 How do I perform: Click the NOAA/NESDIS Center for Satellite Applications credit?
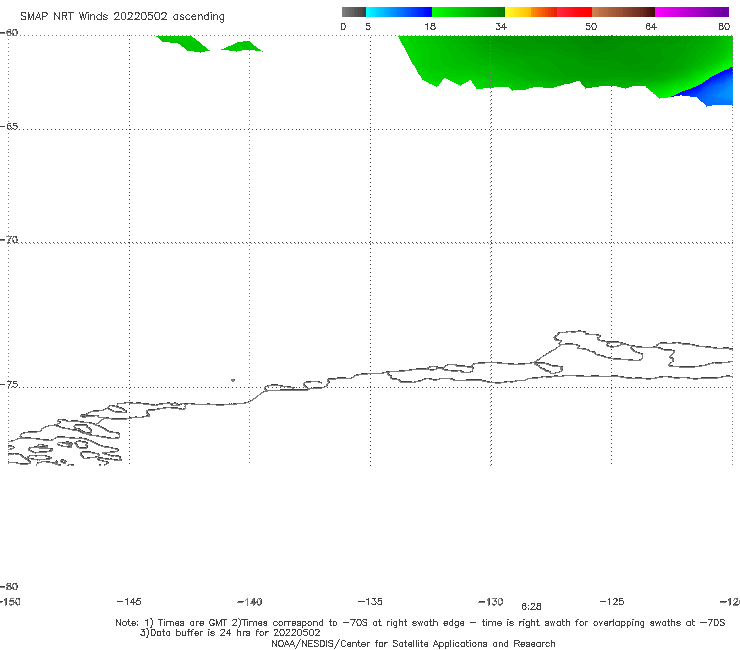[413, 643]
